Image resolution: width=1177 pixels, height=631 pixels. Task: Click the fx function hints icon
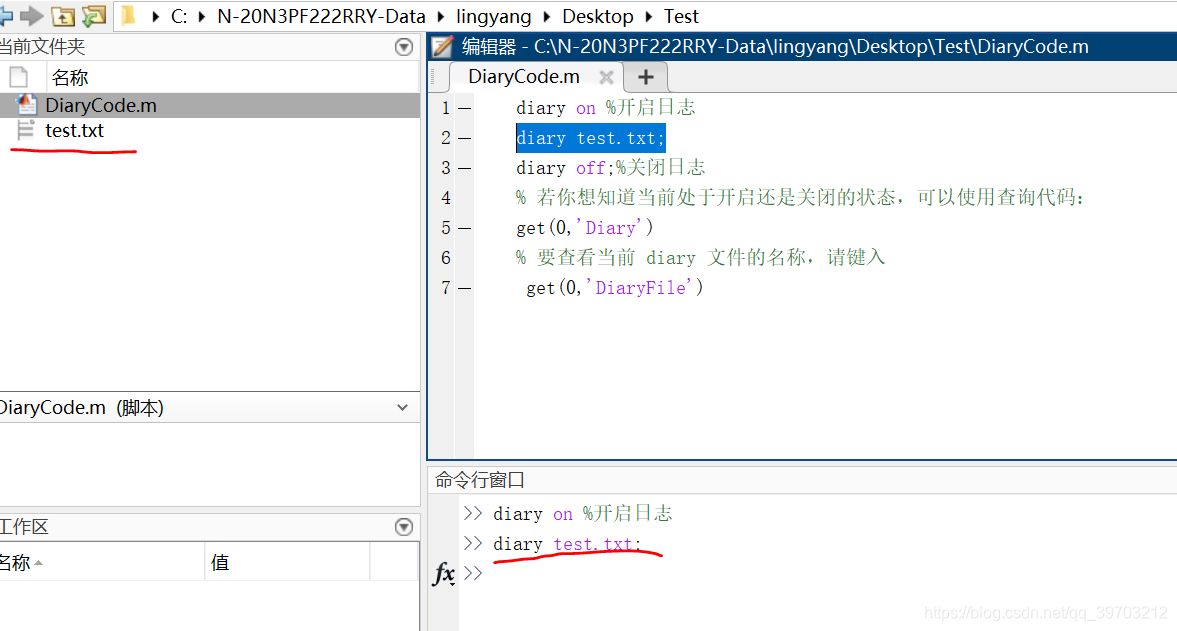444,573
